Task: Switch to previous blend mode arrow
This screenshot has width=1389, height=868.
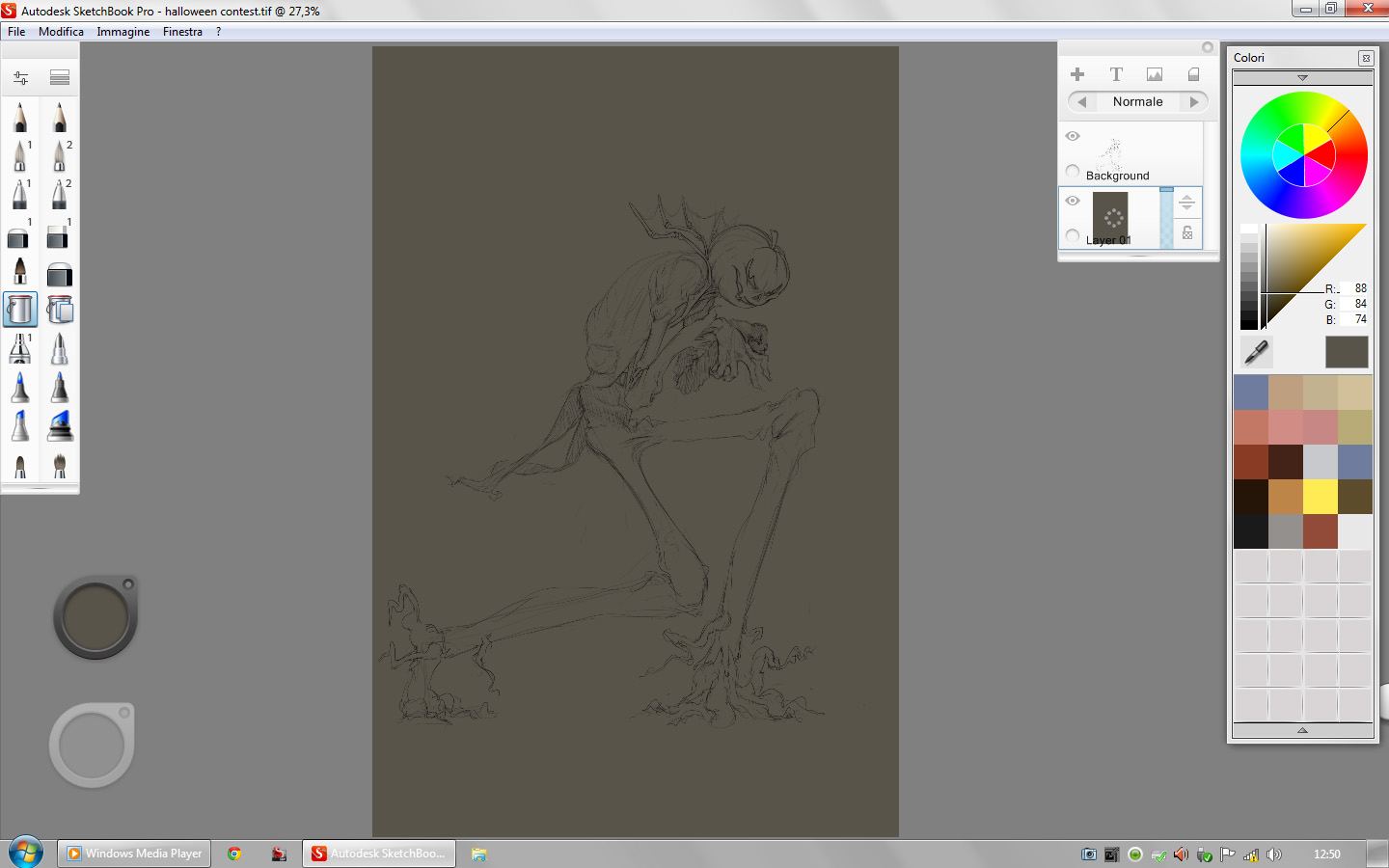Action: tap(1082, 101)
